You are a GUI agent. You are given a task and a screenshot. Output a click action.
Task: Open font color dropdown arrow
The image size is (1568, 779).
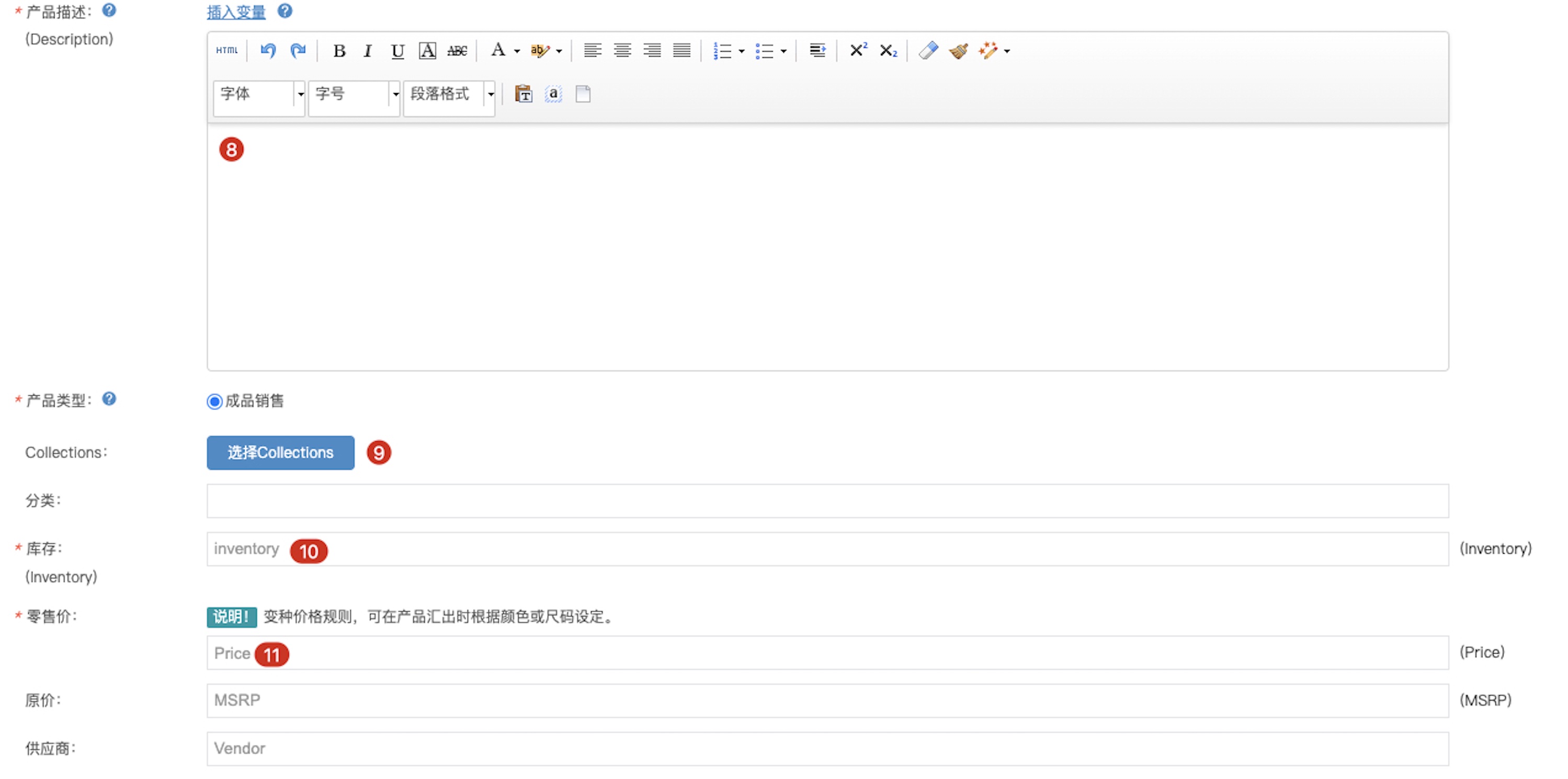click(517, 51)
